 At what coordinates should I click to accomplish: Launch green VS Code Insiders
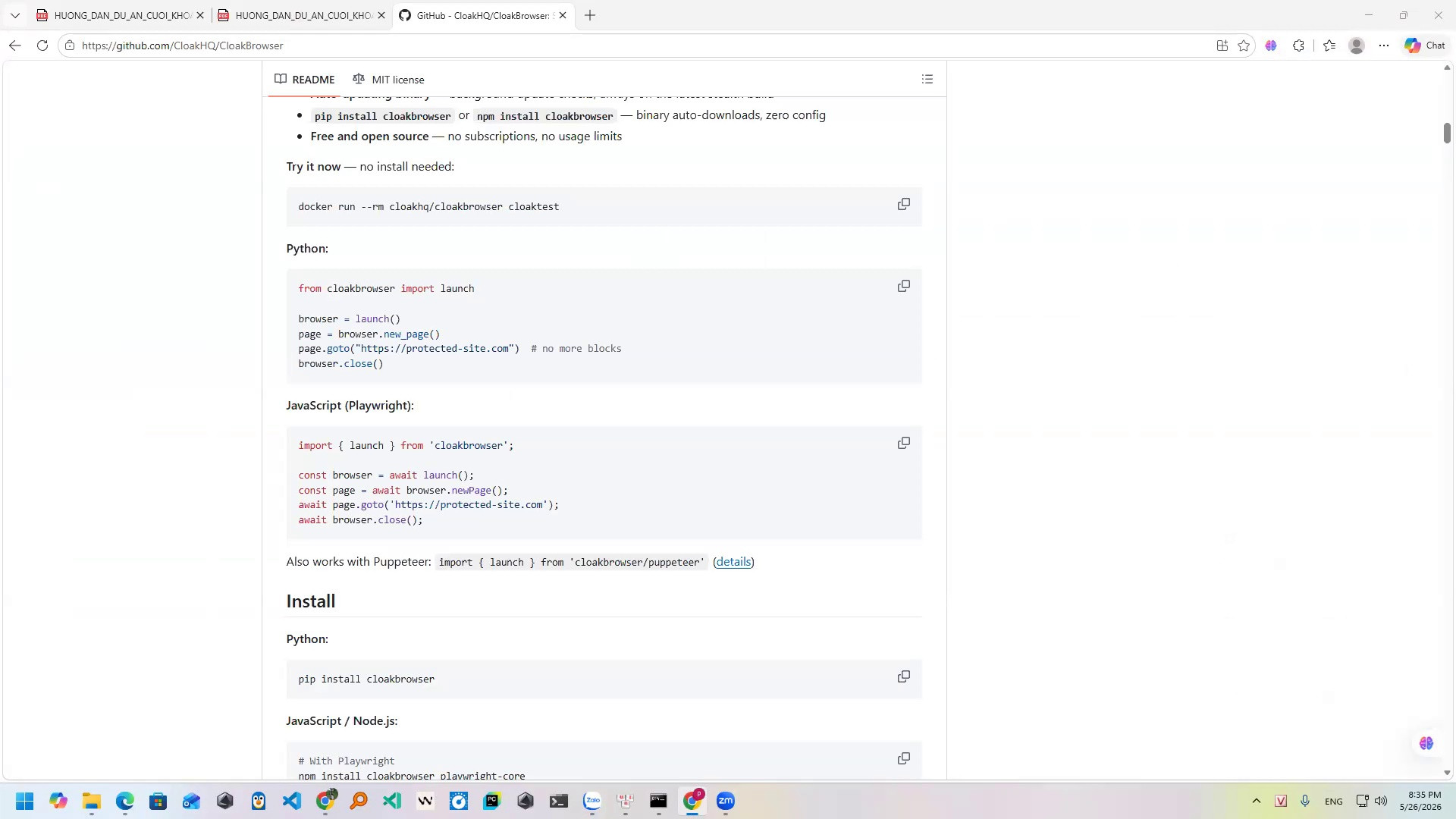coord(392,801)
